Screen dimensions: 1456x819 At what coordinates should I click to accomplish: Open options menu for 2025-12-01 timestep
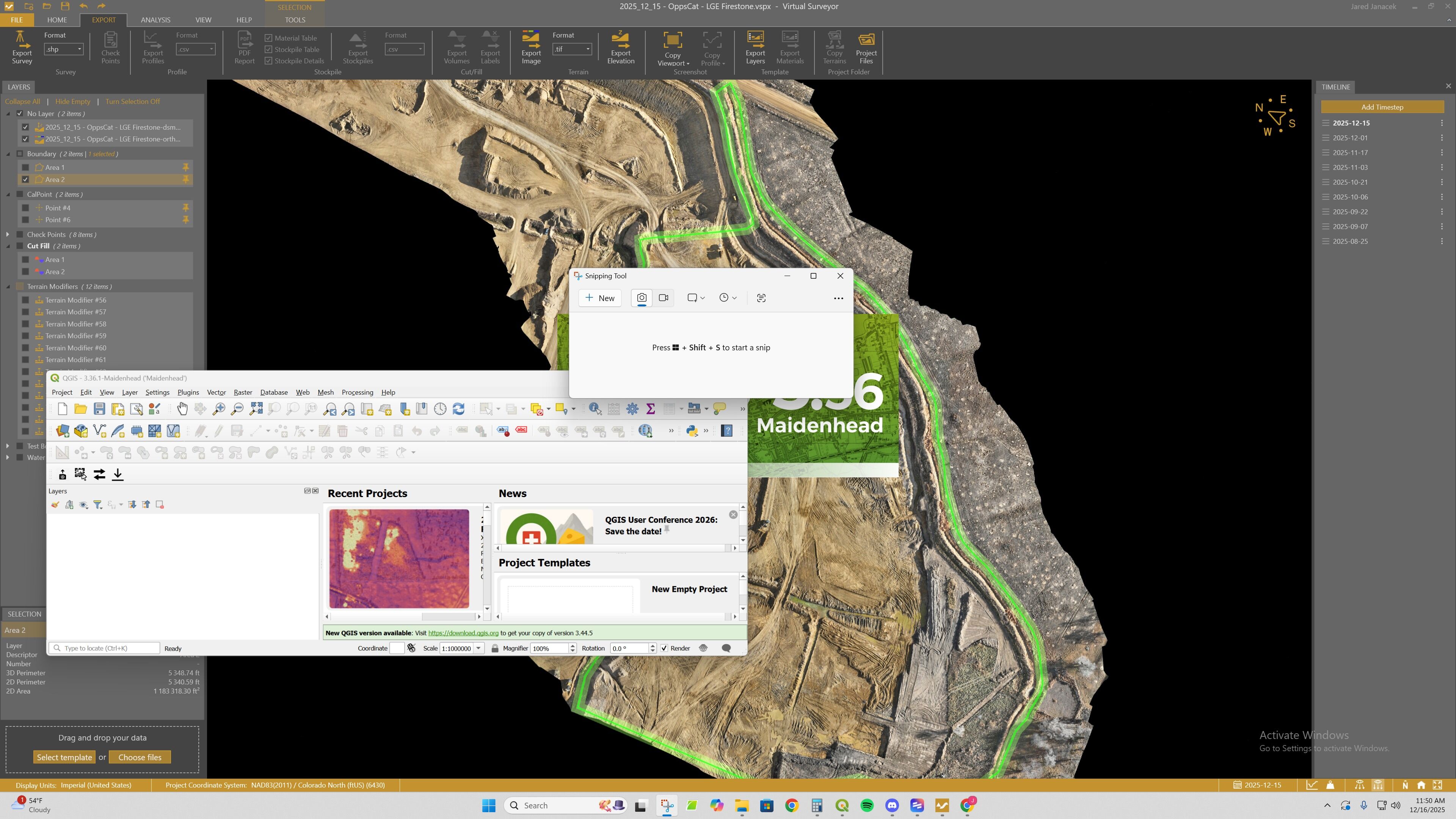point(1441,138)
